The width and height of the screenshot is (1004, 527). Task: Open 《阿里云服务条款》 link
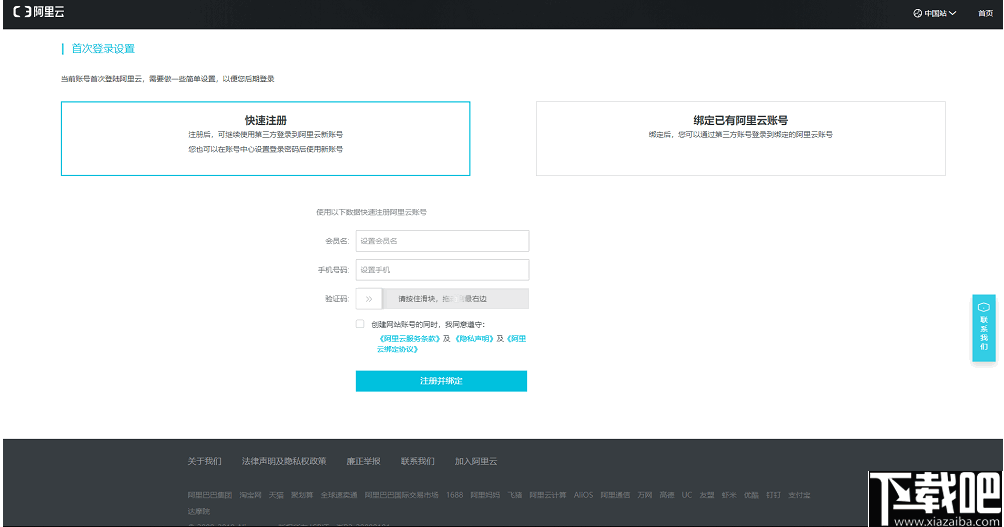point(409,339)
